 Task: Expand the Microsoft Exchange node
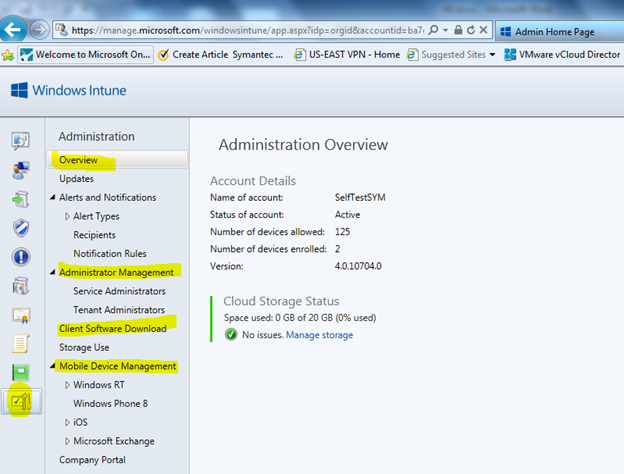pyautogui.click(x=67, y=441)
